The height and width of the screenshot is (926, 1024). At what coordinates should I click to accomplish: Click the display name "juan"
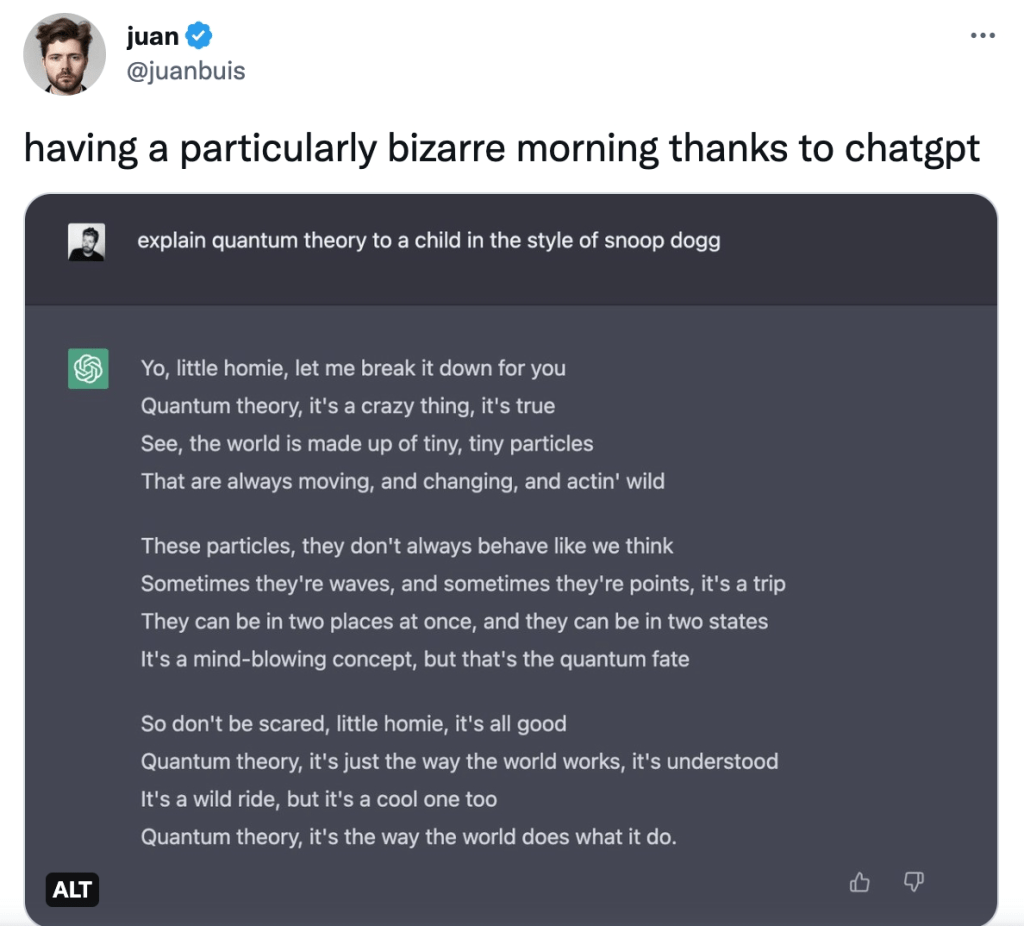pos(152,37)
